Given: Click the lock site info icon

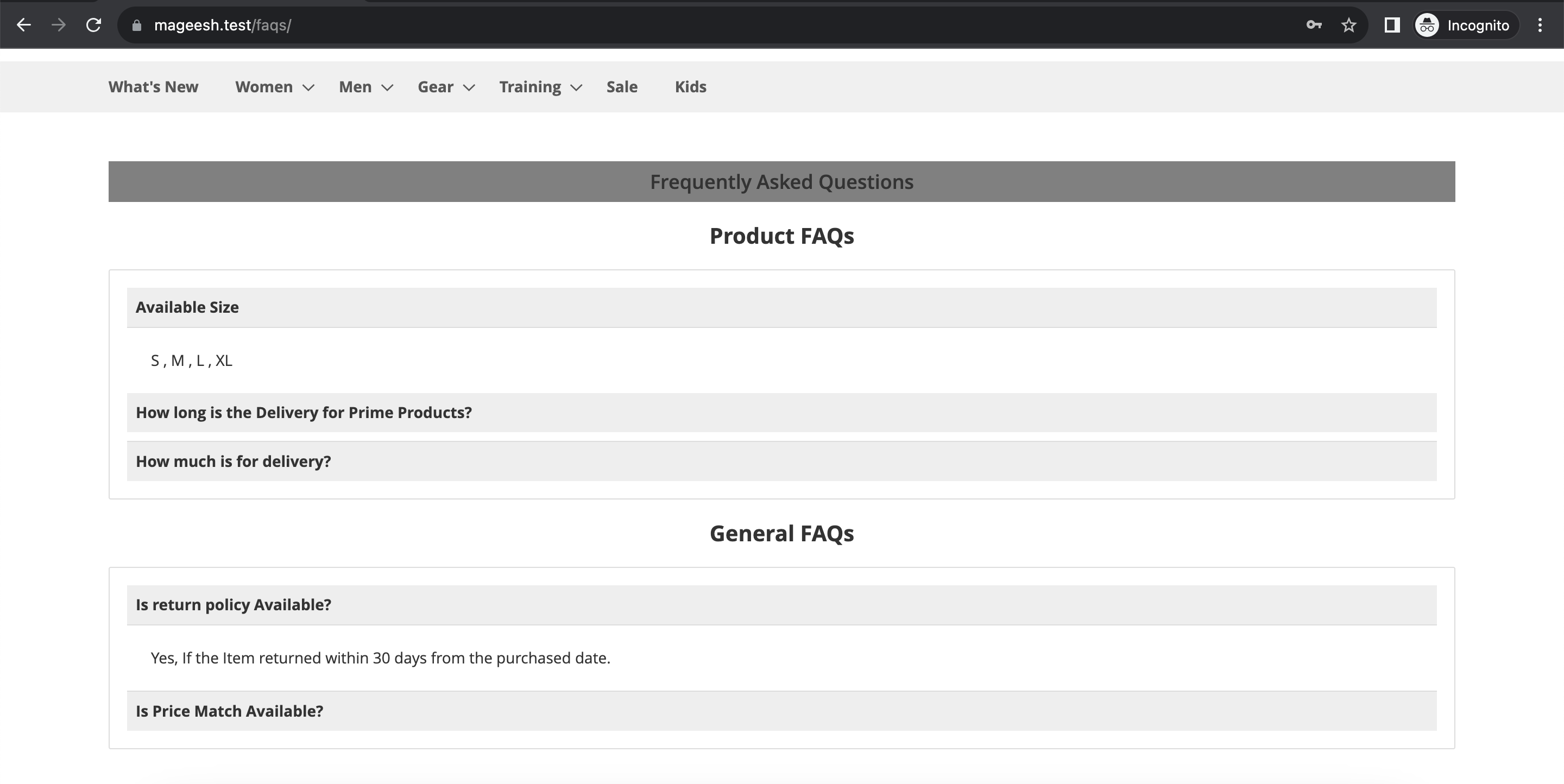Looking at the screenshot, I should coord(137,25).
